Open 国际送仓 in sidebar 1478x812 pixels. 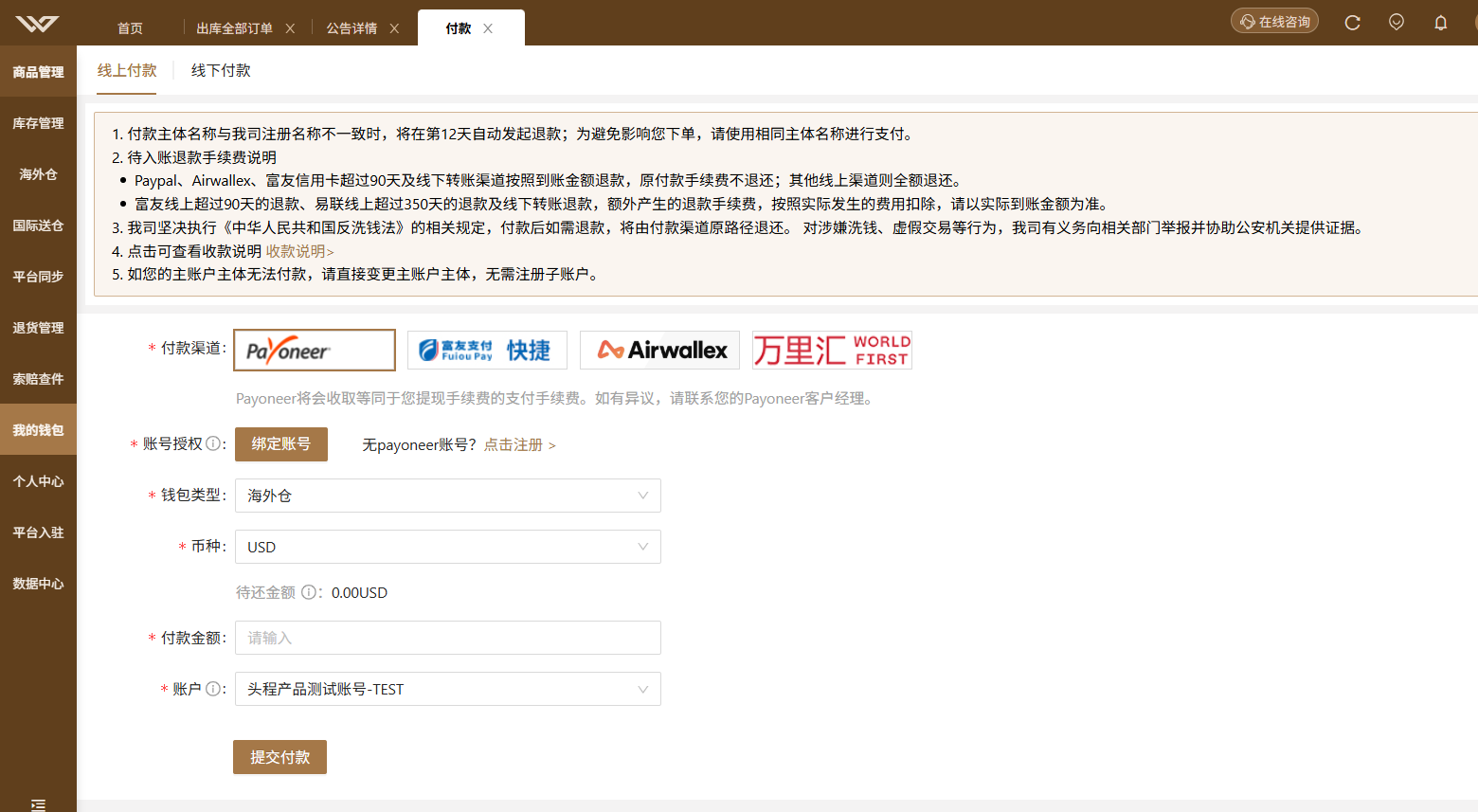[x=38, y=225]
